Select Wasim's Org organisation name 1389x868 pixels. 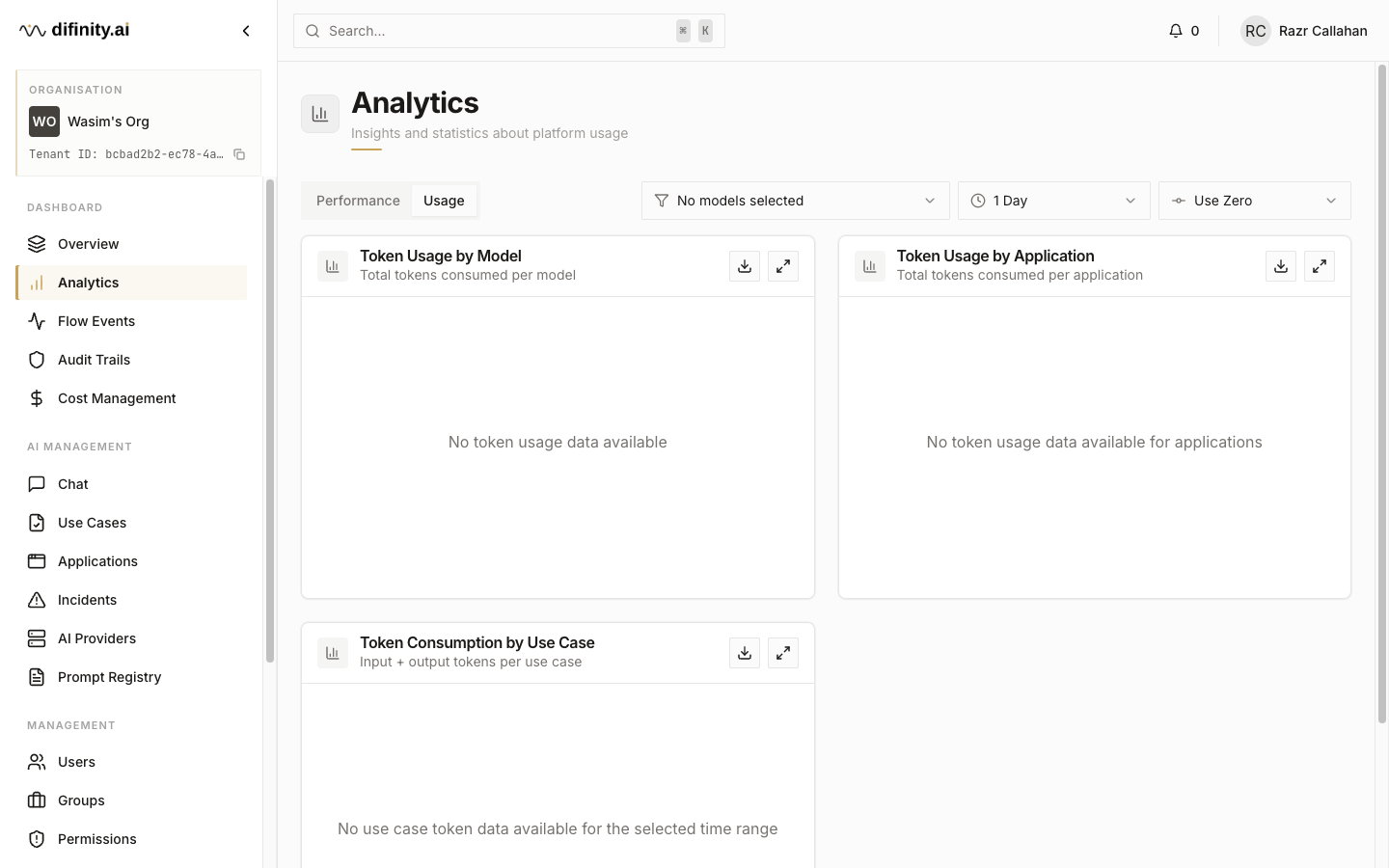point(108,122)
